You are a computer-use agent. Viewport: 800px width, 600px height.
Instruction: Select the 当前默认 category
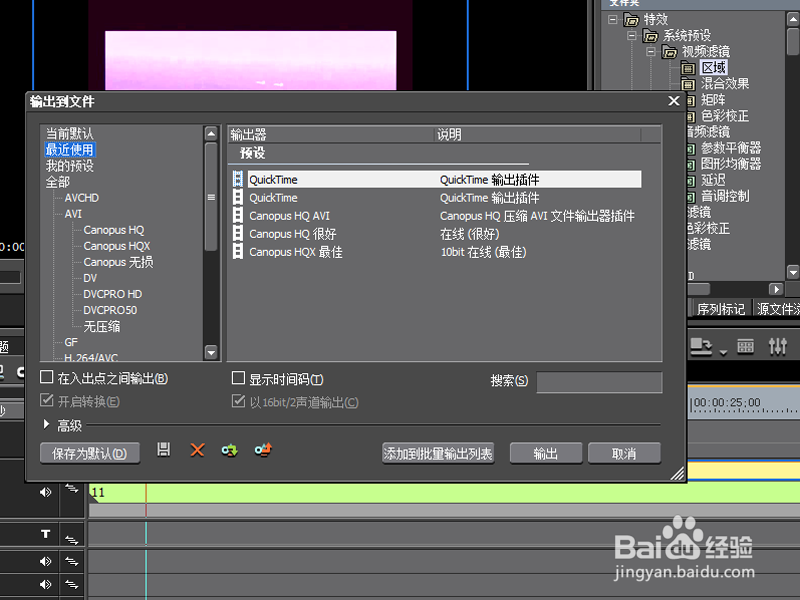pyautogui.click(x=69, y=134)
